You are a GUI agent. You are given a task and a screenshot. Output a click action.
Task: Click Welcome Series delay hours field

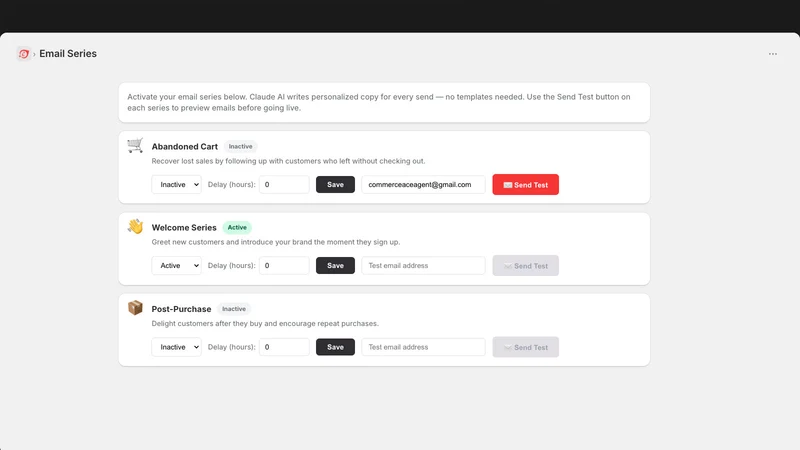284,265
